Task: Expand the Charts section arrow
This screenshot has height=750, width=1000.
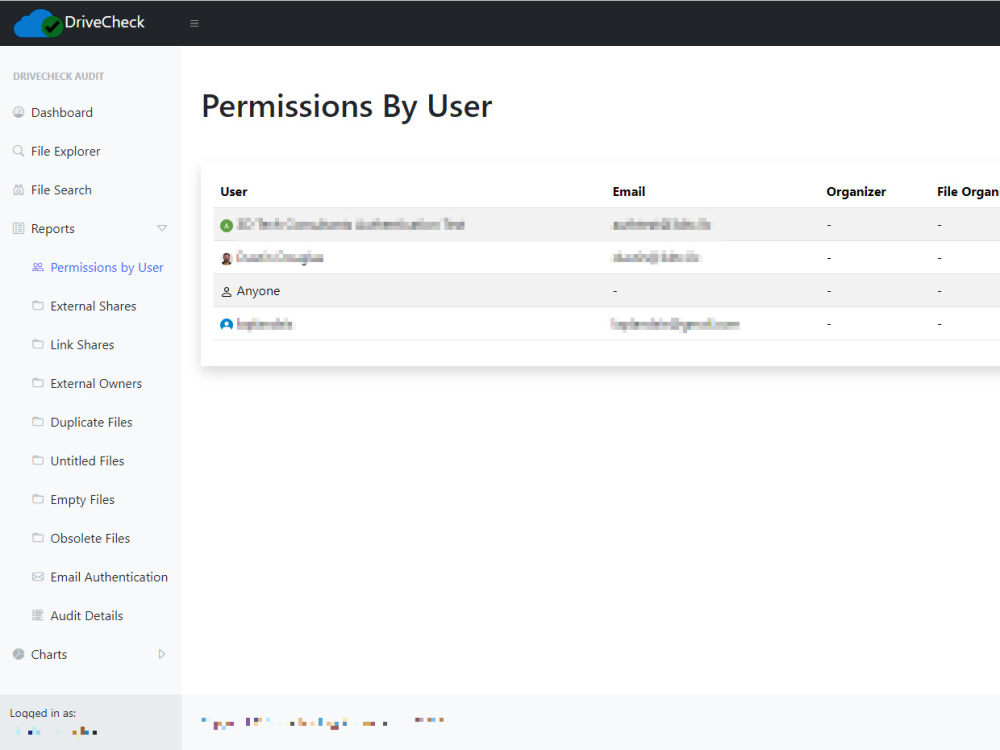Action: click(162, 654)
